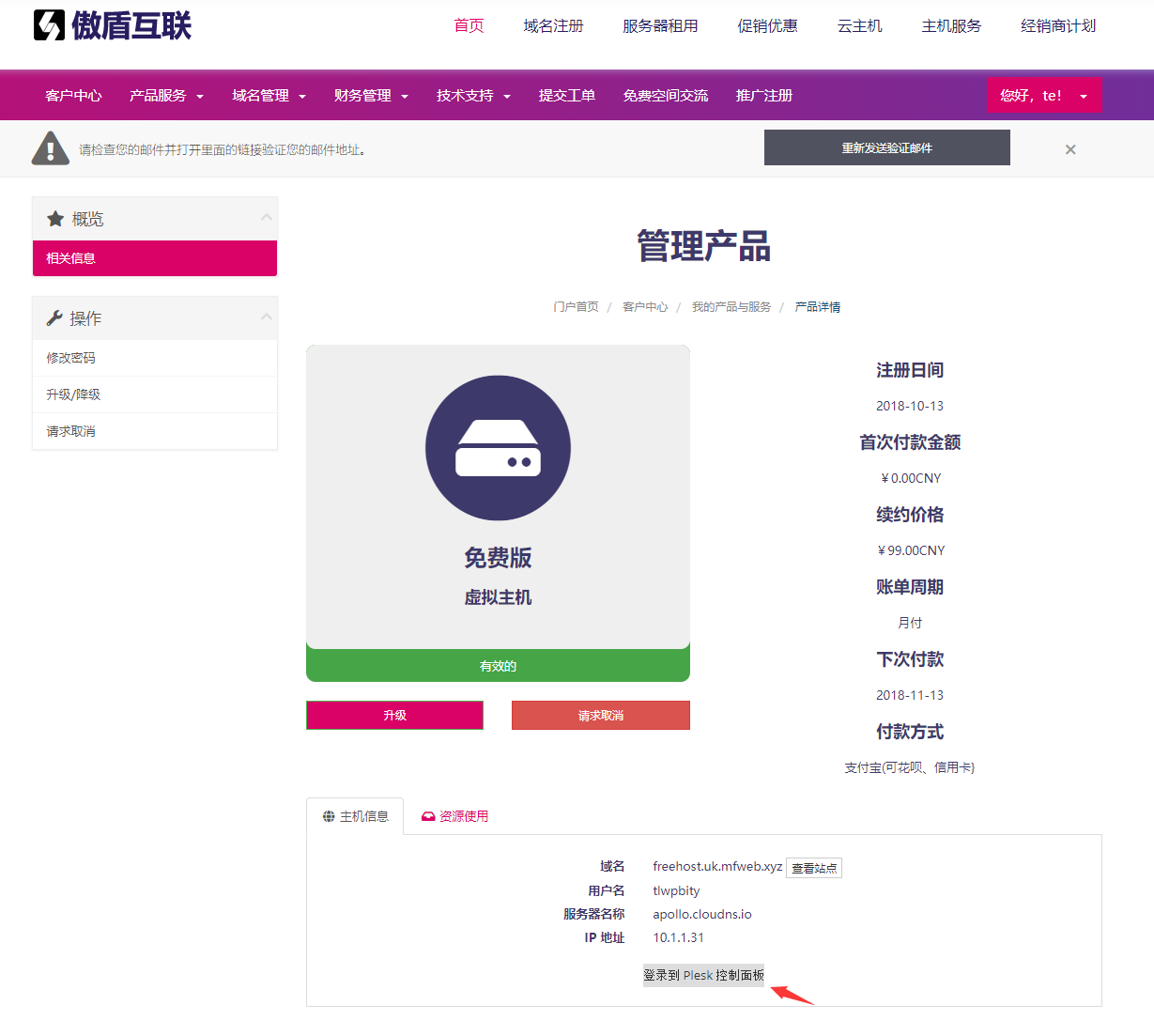
Task: Click the drive icon on 资源使用 tab
Action: 428,816
